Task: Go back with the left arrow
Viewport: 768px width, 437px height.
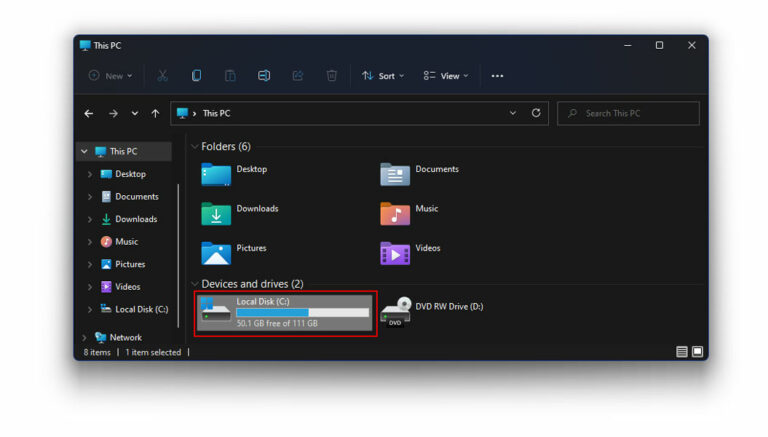Action: [x=89, y=114]
